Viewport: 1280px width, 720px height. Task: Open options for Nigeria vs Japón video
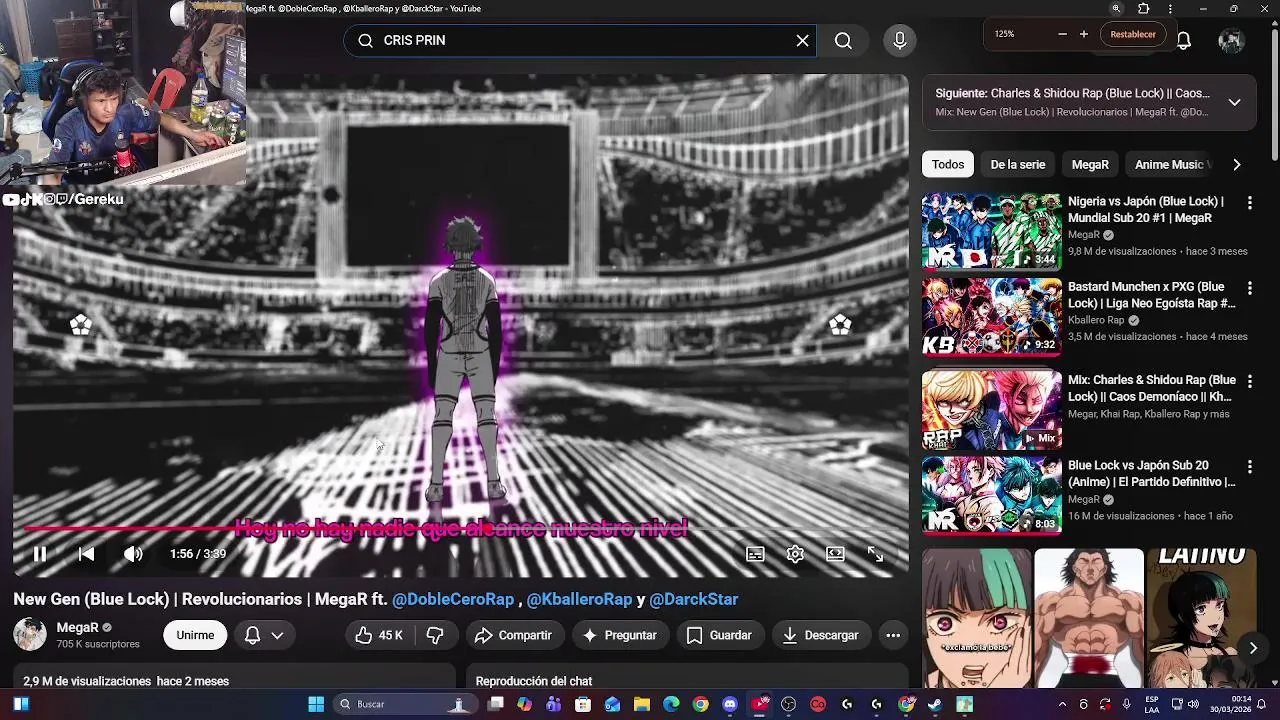tap(1249, 203)
